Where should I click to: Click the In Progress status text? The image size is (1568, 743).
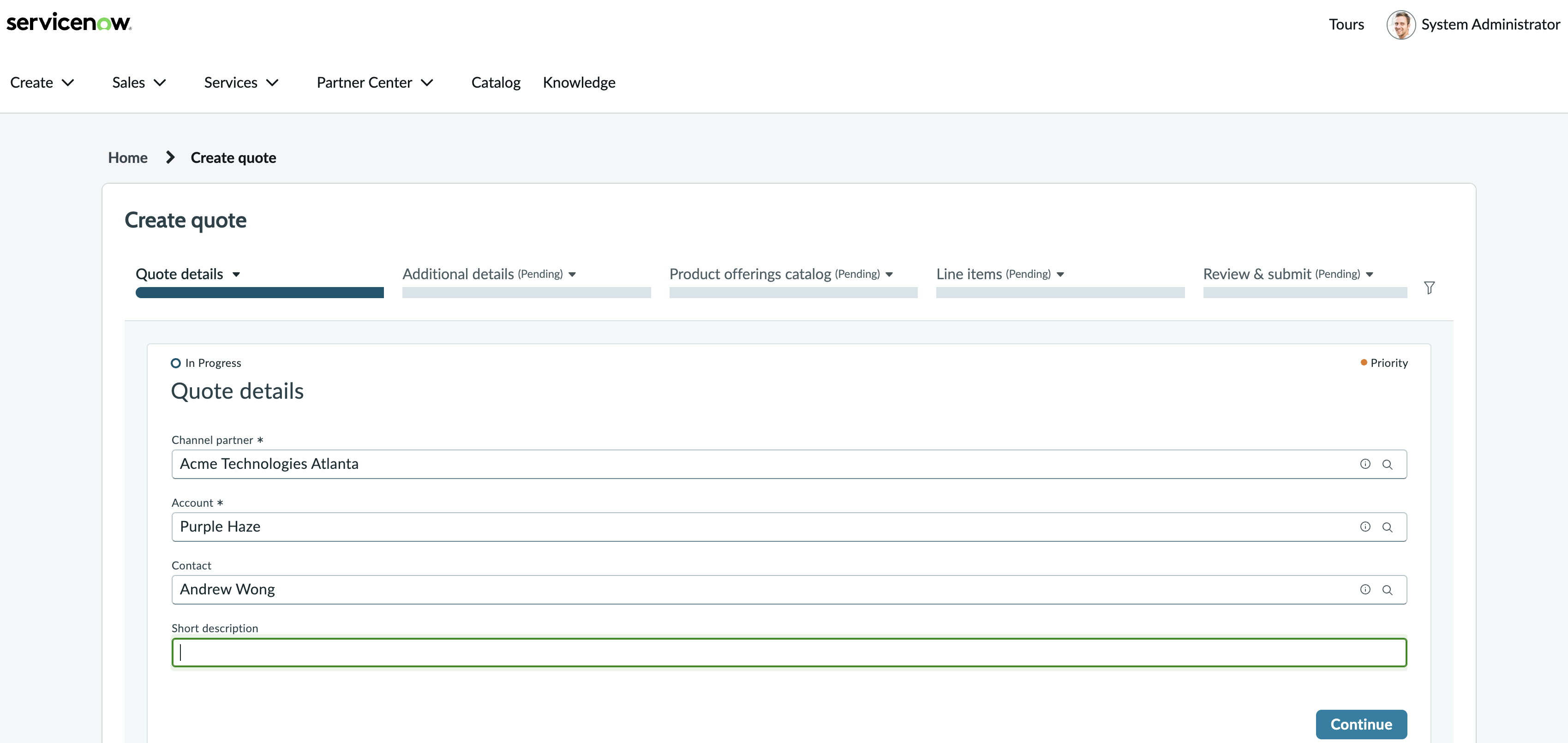pos(213,363)
